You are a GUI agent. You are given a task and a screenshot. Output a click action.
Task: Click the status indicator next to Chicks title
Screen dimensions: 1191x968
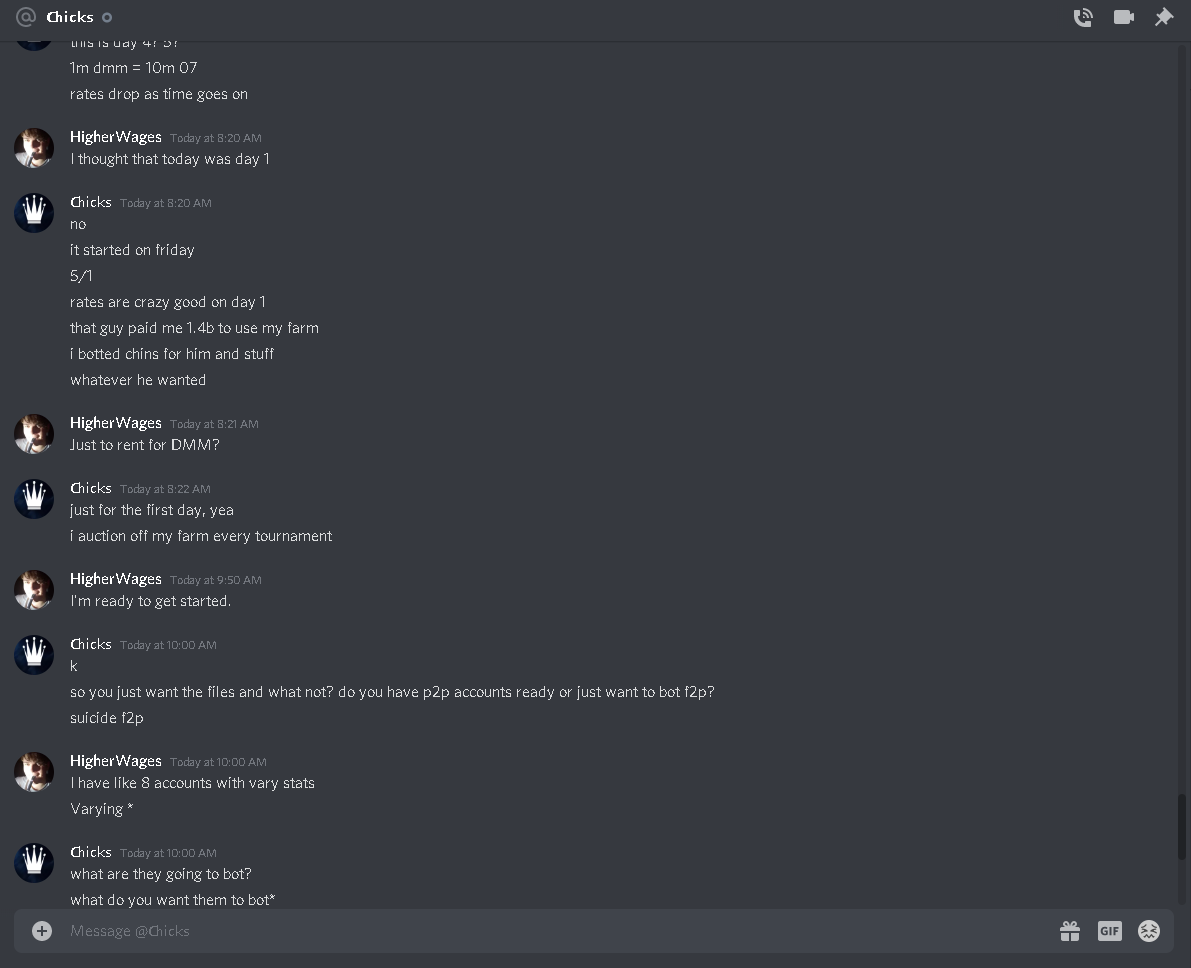pyautogui.click(x=107, y=17)
